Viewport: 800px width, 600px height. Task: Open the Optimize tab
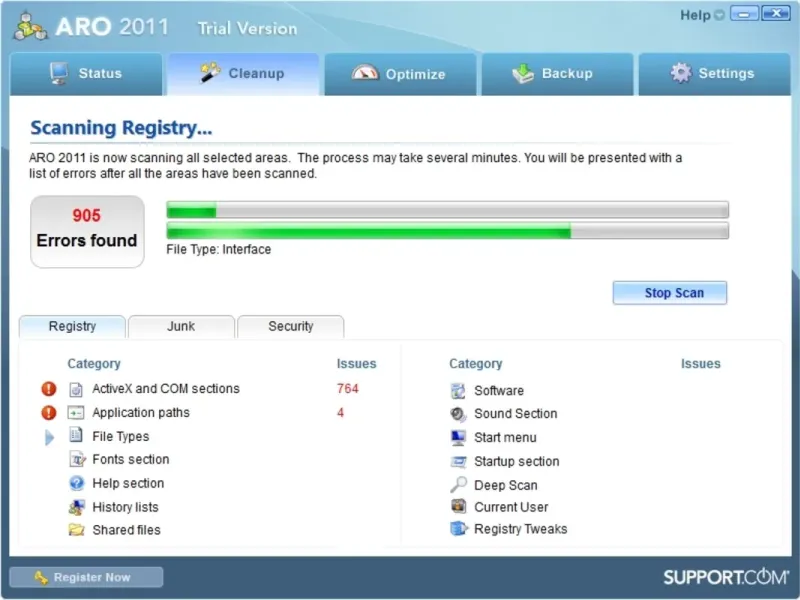[401, 73]
